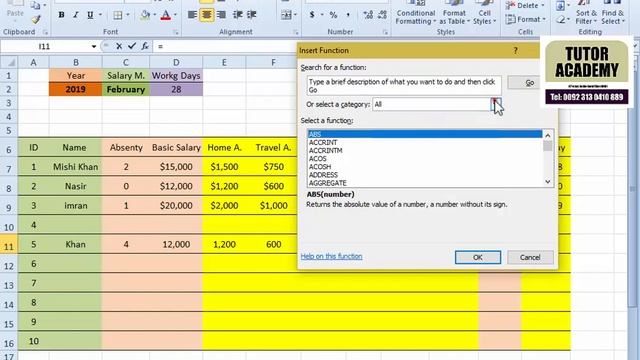Select ADDRESS in the function list
This screenshot has width=640, height=360.
425,175
